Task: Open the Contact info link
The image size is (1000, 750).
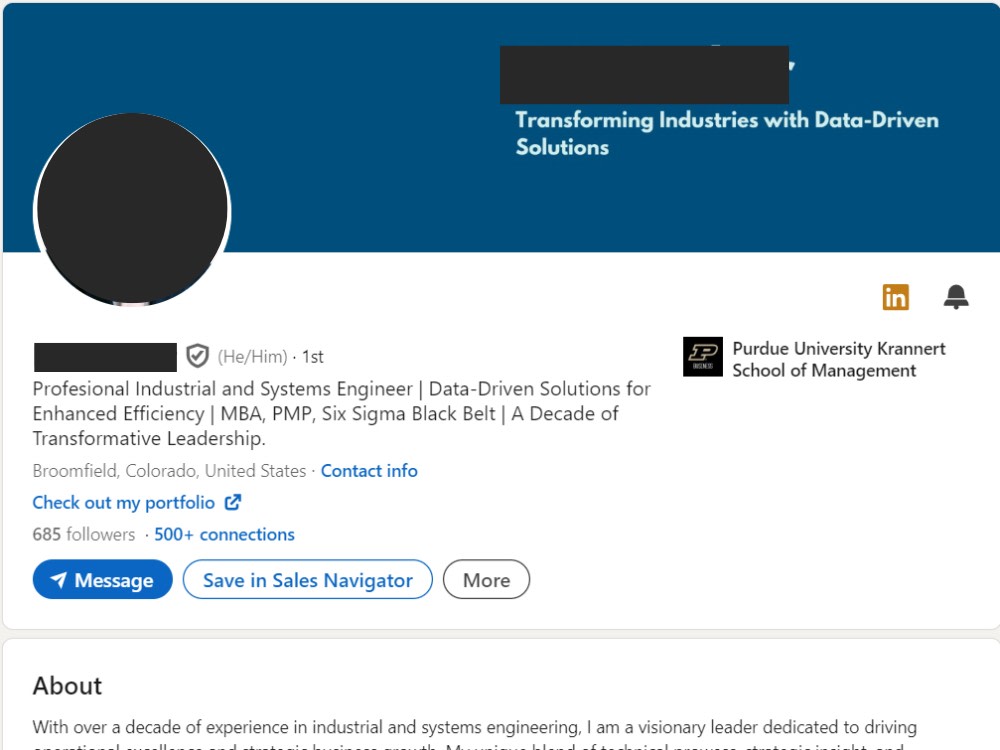Action: point(369,471)
